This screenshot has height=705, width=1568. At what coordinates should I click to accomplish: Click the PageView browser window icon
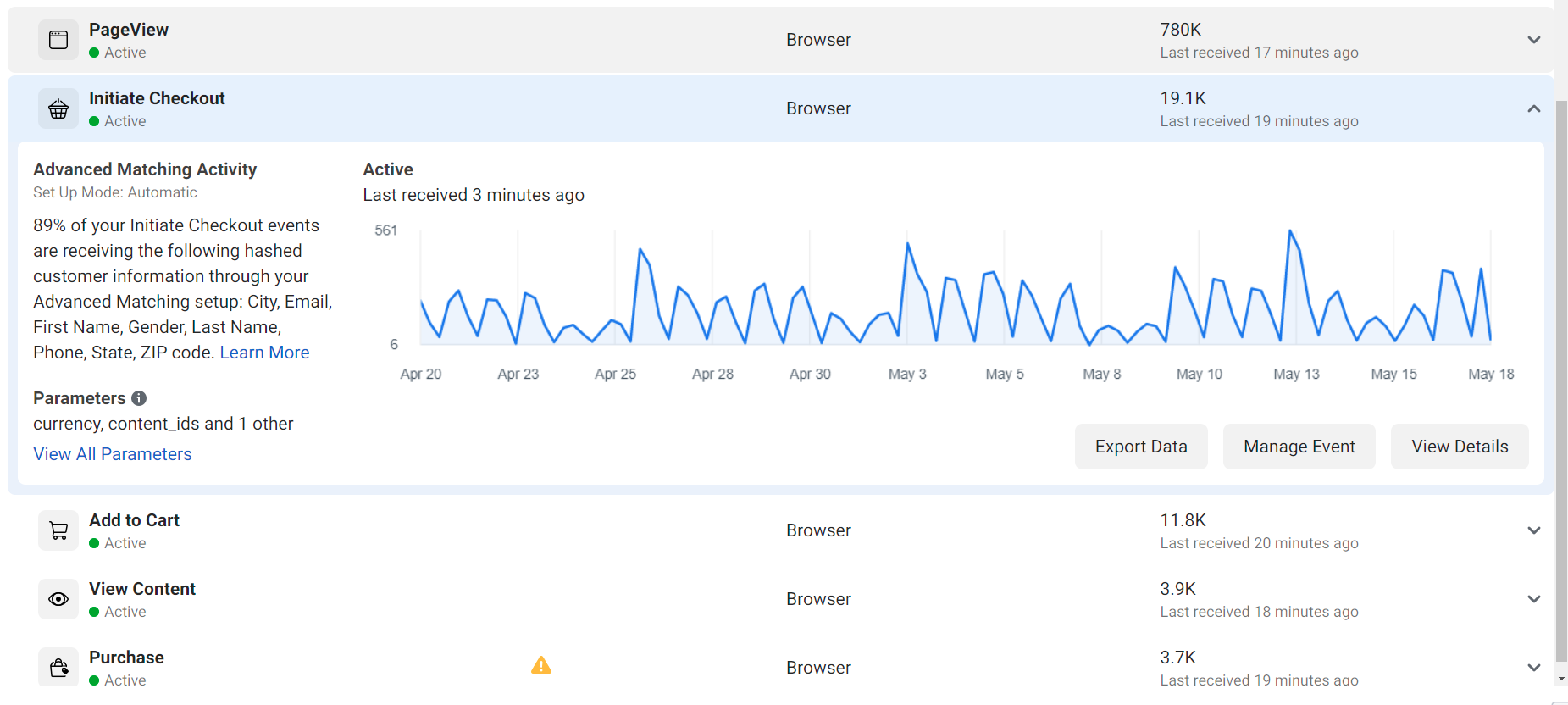tap(58, 40)
